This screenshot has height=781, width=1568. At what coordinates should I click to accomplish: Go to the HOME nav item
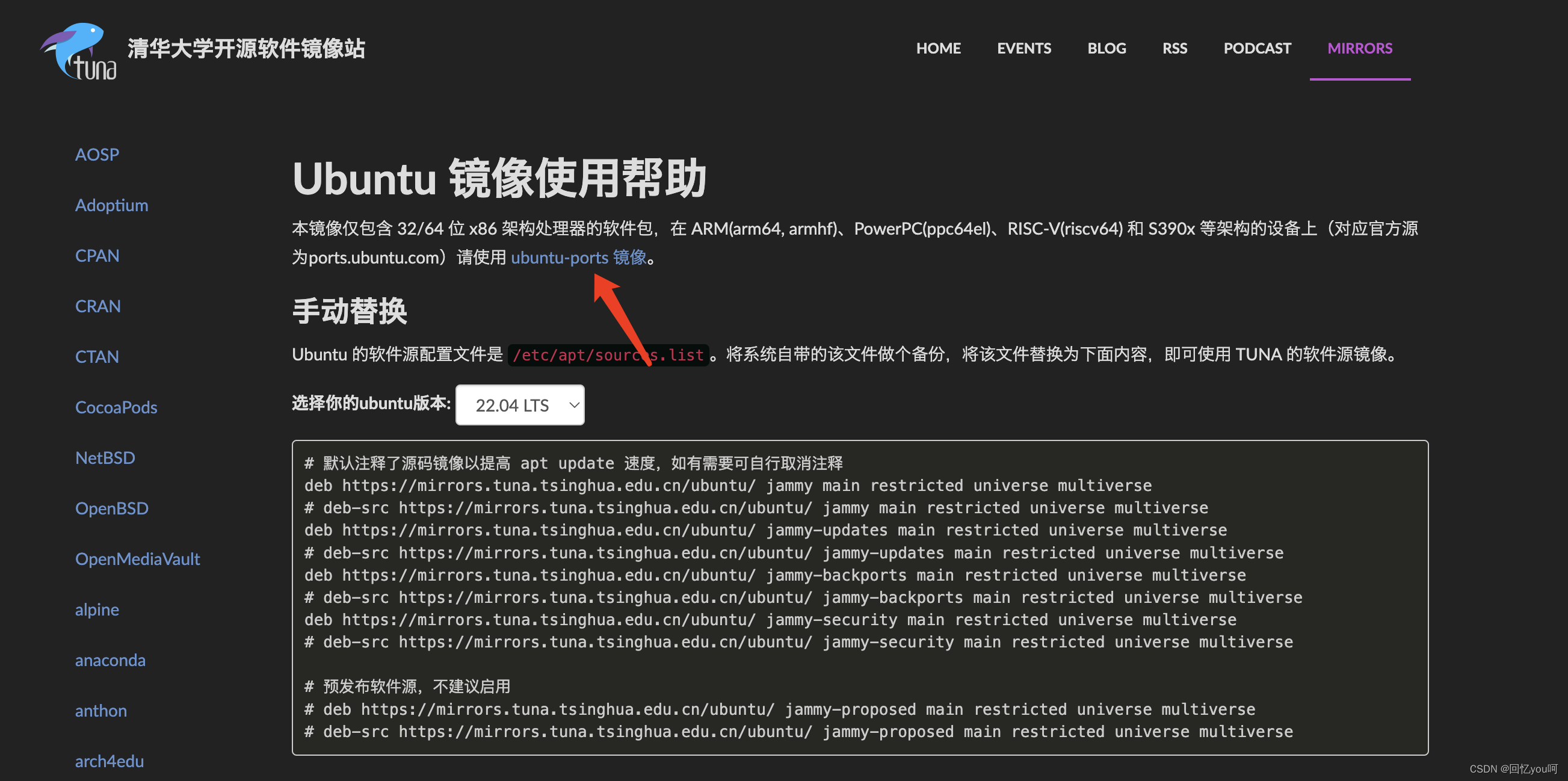[x=938, y=48]
